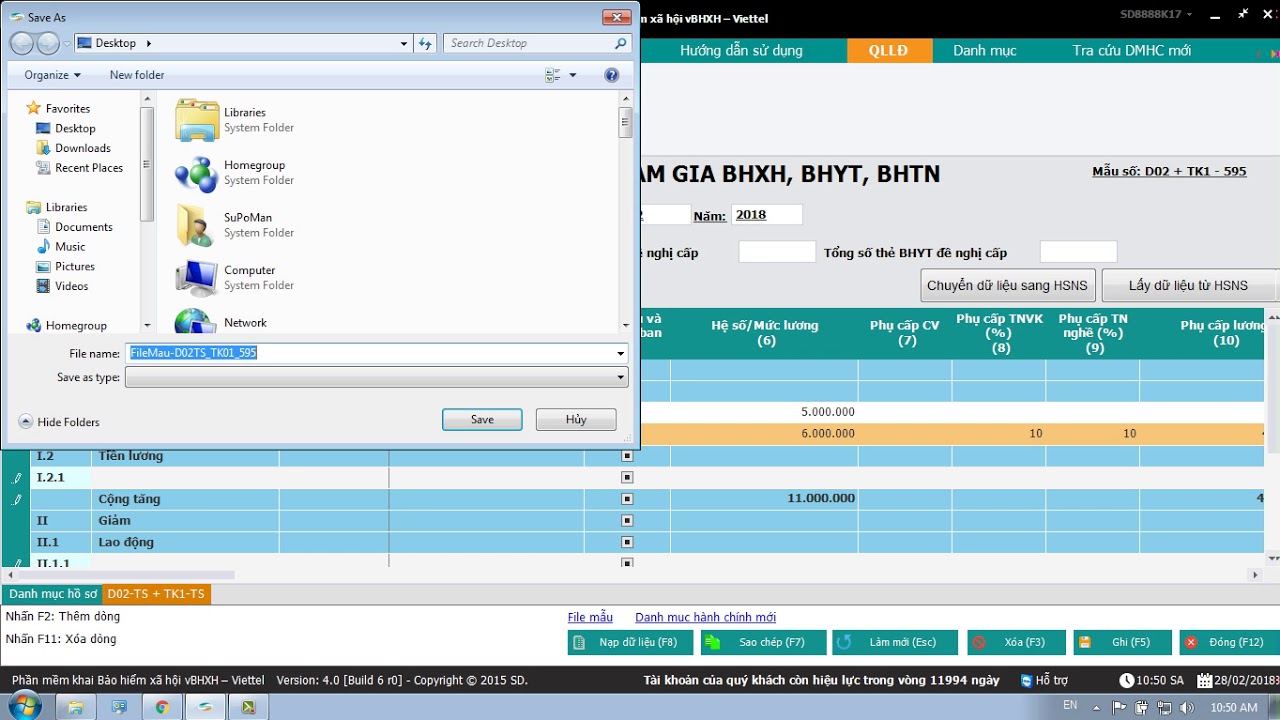Click the Save button

pos(482,420)
